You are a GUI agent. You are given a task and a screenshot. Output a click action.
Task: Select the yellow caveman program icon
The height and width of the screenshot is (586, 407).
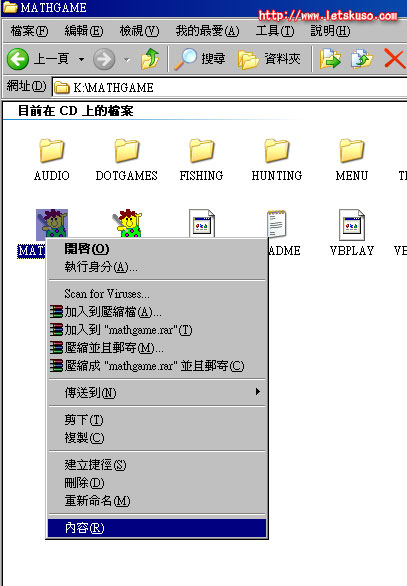point(127,223)
